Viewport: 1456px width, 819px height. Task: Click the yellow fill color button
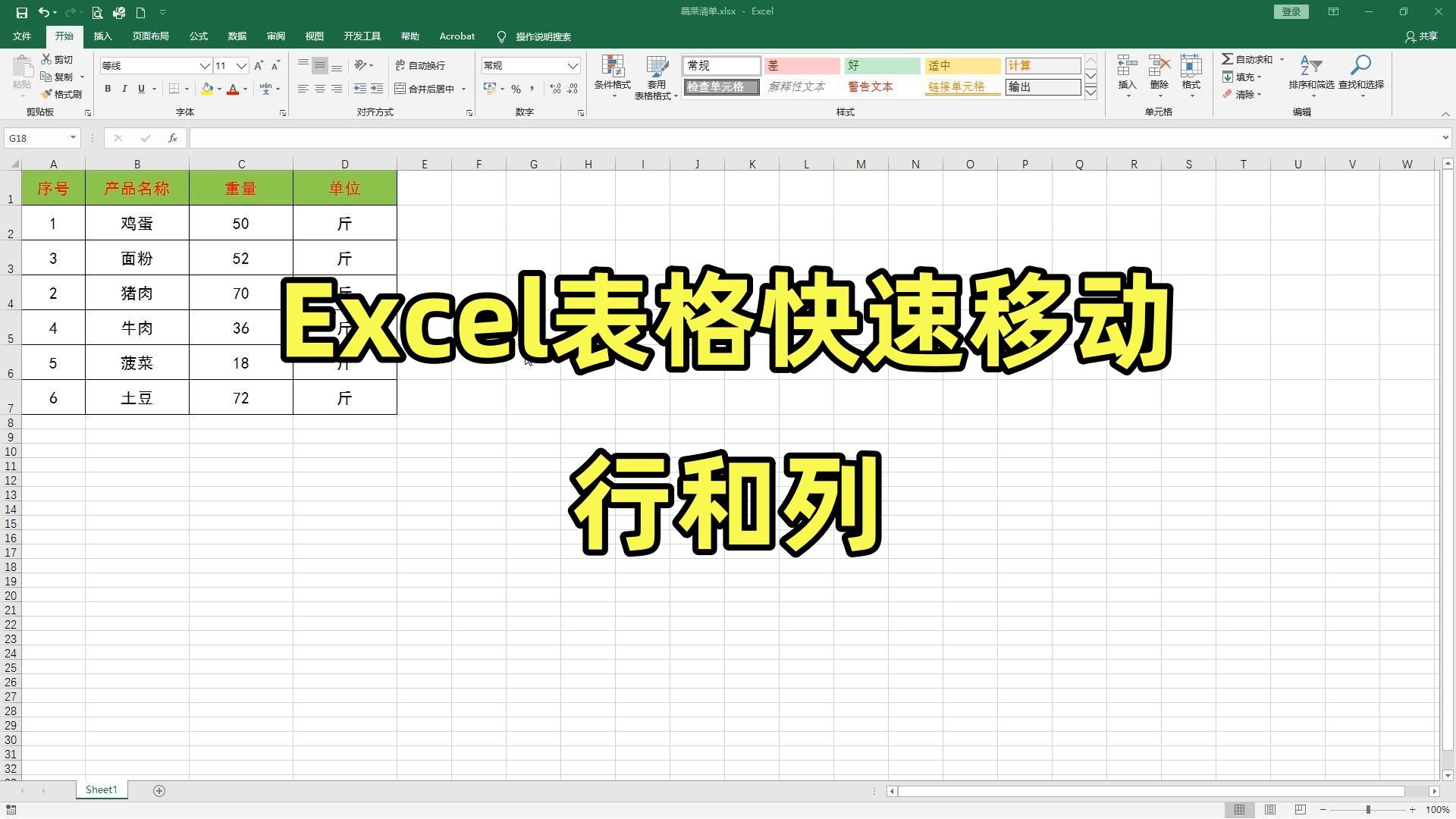pyautogui.click(x=207, y=89)
